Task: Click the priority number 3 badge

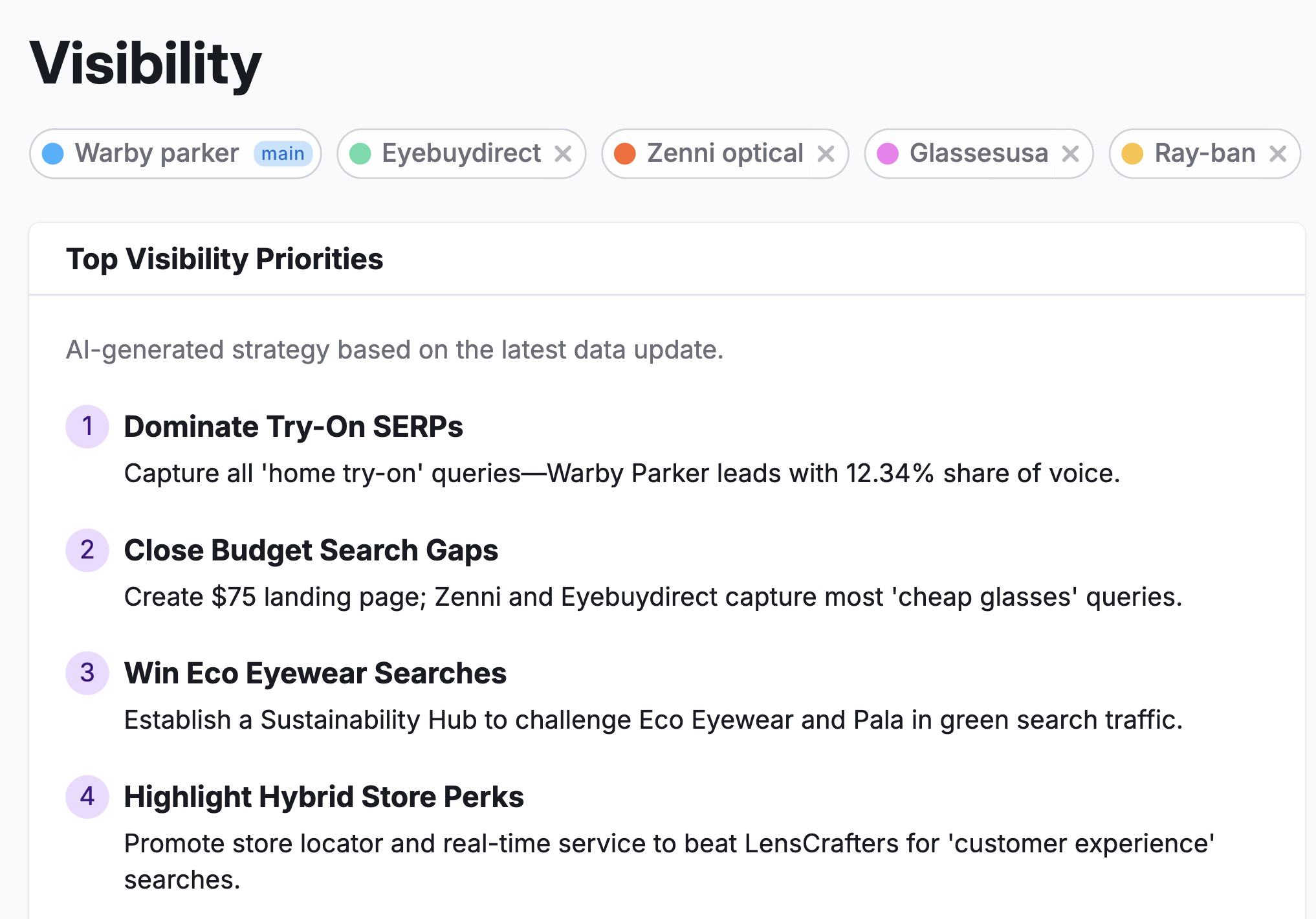Action: click(x=87, y=673)
